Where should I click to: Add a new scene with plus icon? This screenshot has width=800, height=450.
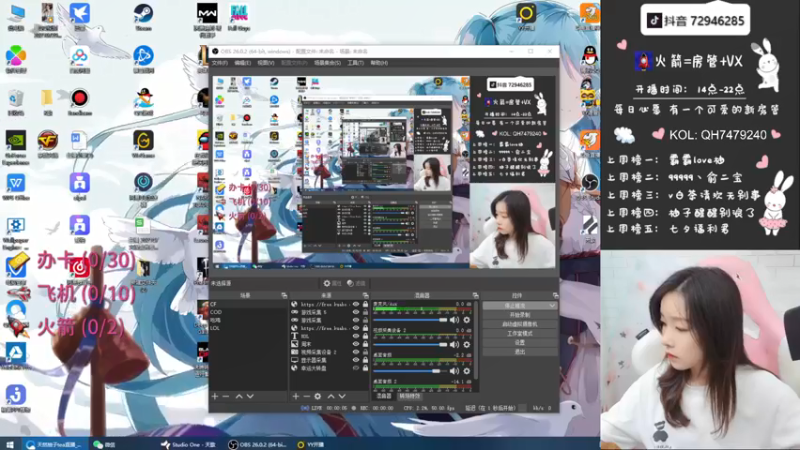tap(215, 396)
